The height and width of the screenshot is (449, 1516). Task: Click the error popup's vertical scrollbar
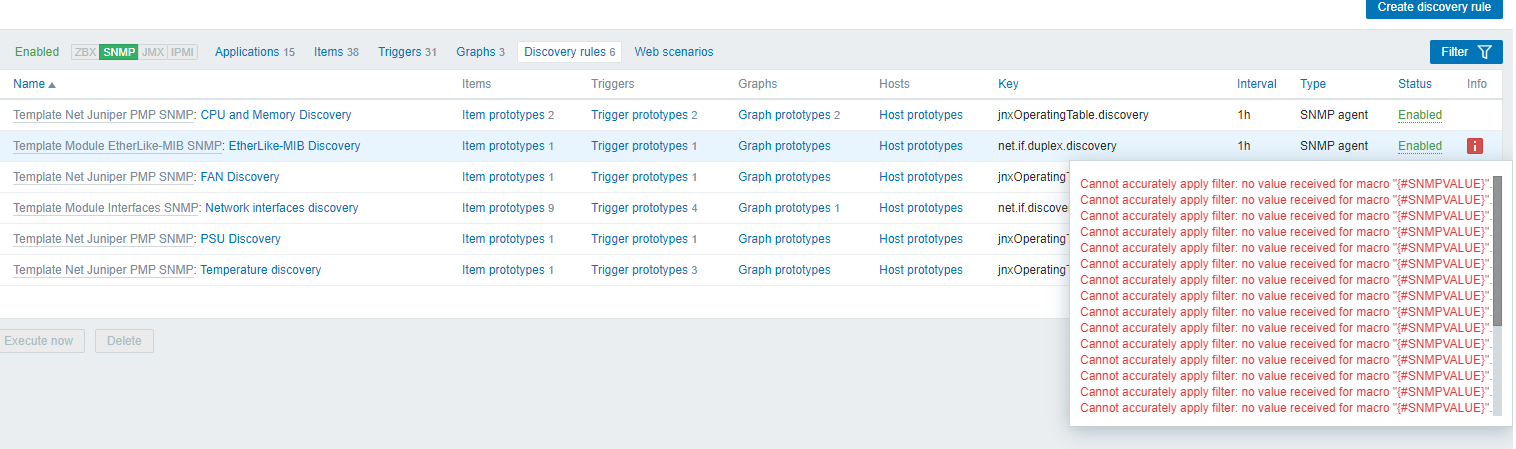point(1496,252)
